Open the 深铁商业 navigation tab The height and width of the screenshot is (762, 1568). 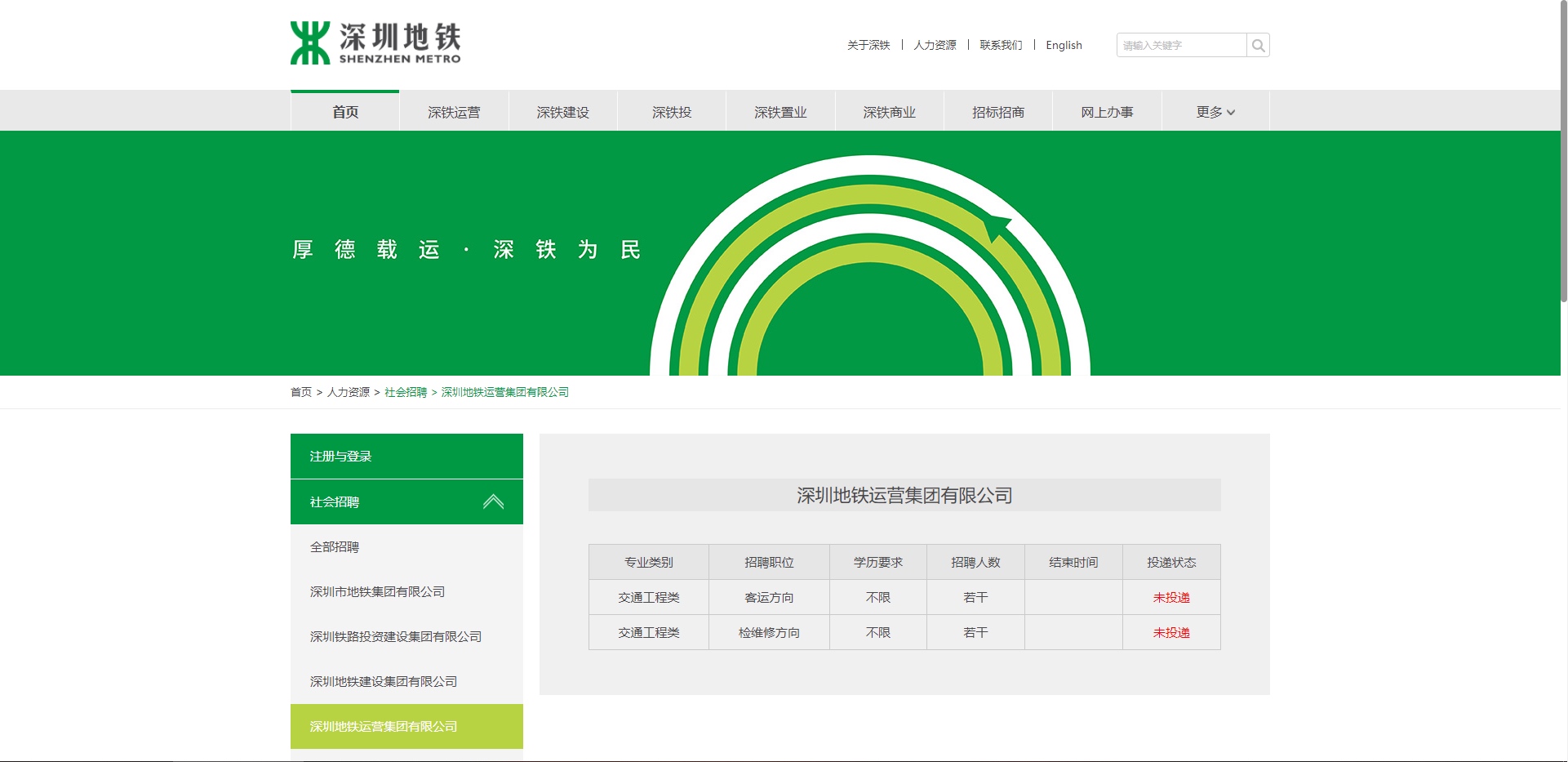[x=889, y=112]
